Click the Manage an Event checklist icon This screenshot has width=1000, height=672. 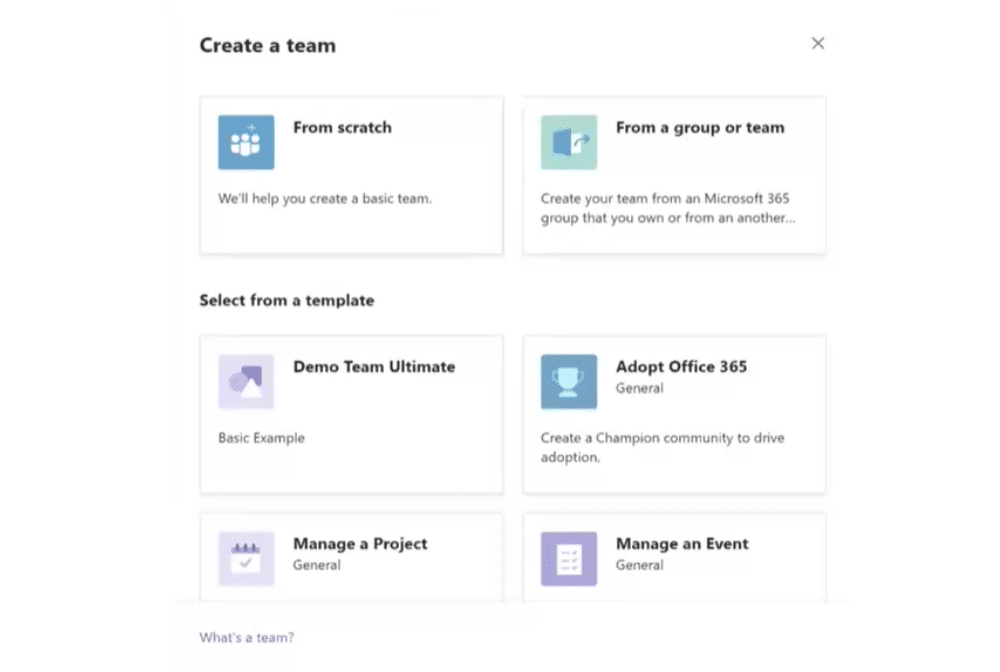tap(569, 558)
